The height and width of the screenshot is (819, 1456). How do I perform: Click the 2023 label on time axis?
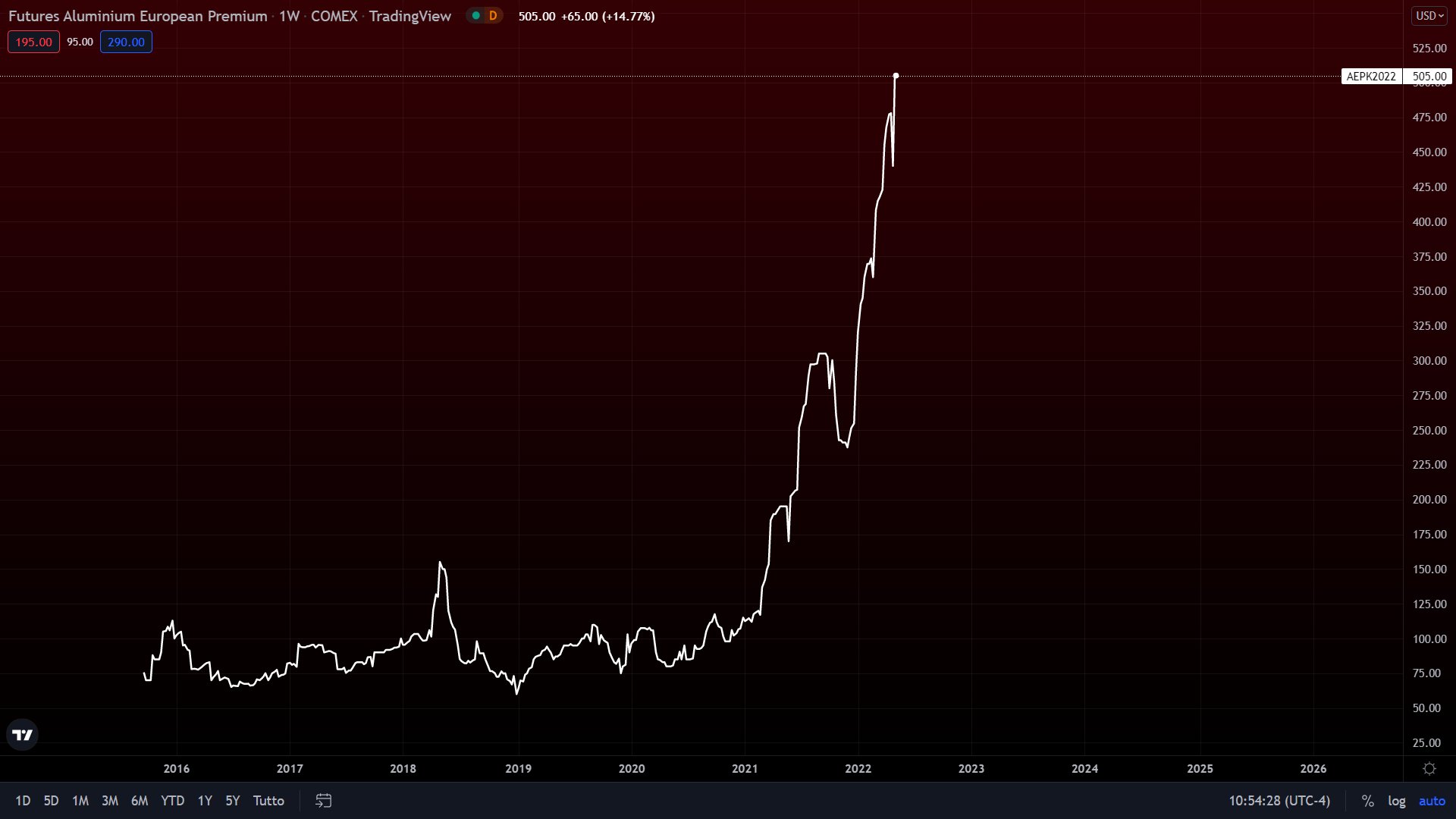click(x=971, y=769)
